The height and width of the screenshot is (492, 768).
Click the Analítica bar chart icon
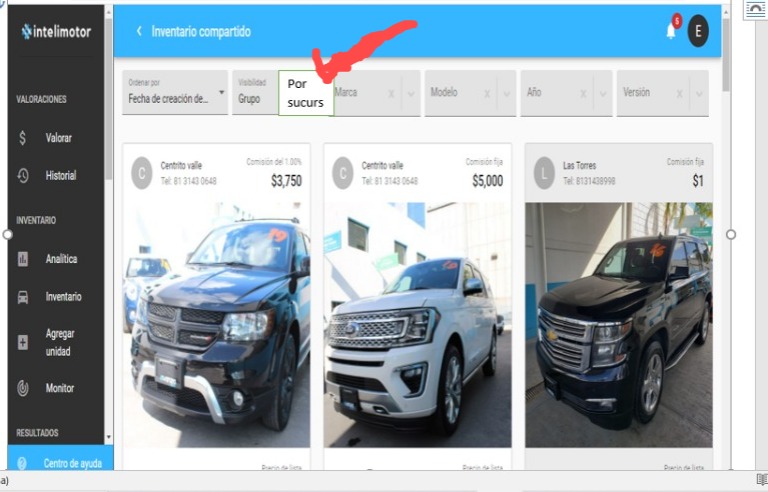(x=23, y=259)
